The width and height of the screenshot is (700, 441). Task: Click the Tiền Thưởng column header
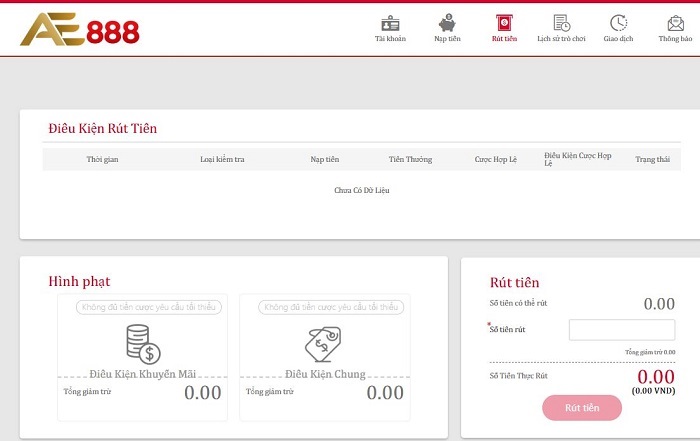(x=410, y=160)
